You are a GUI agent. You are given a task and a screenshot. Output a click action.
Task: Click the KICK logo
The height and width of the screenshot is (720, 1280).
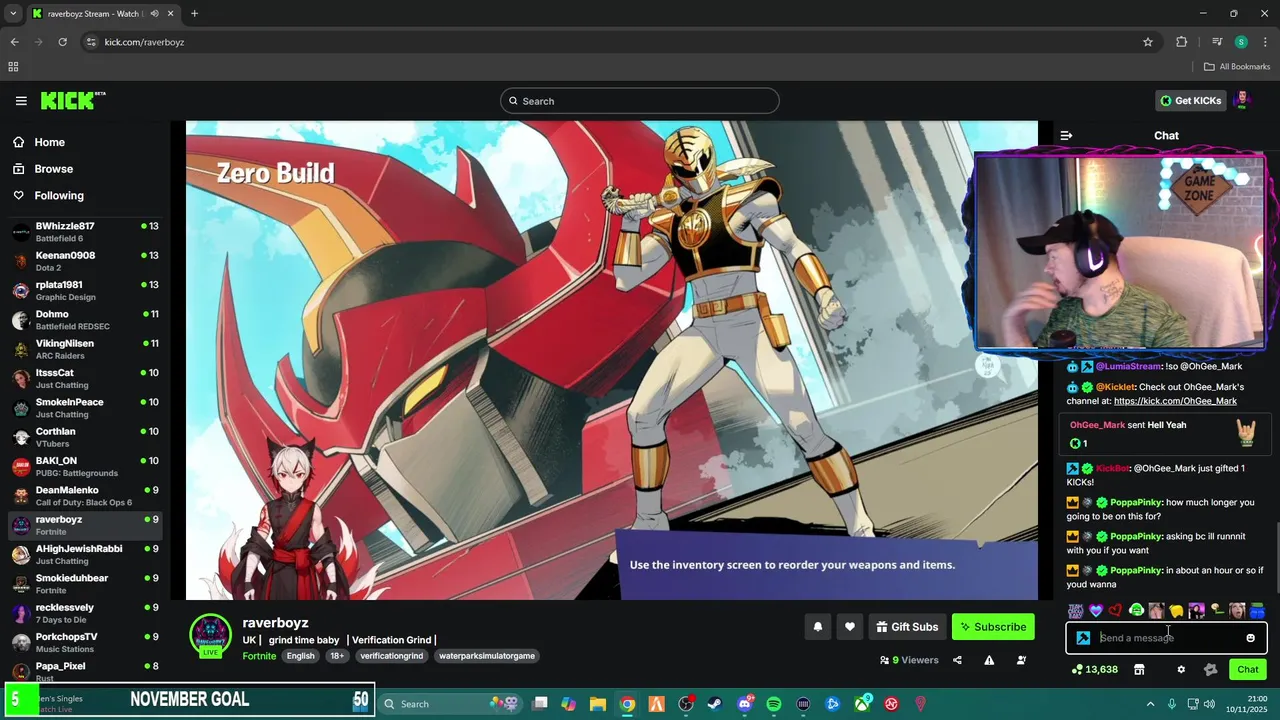click(x=72, y=100)
